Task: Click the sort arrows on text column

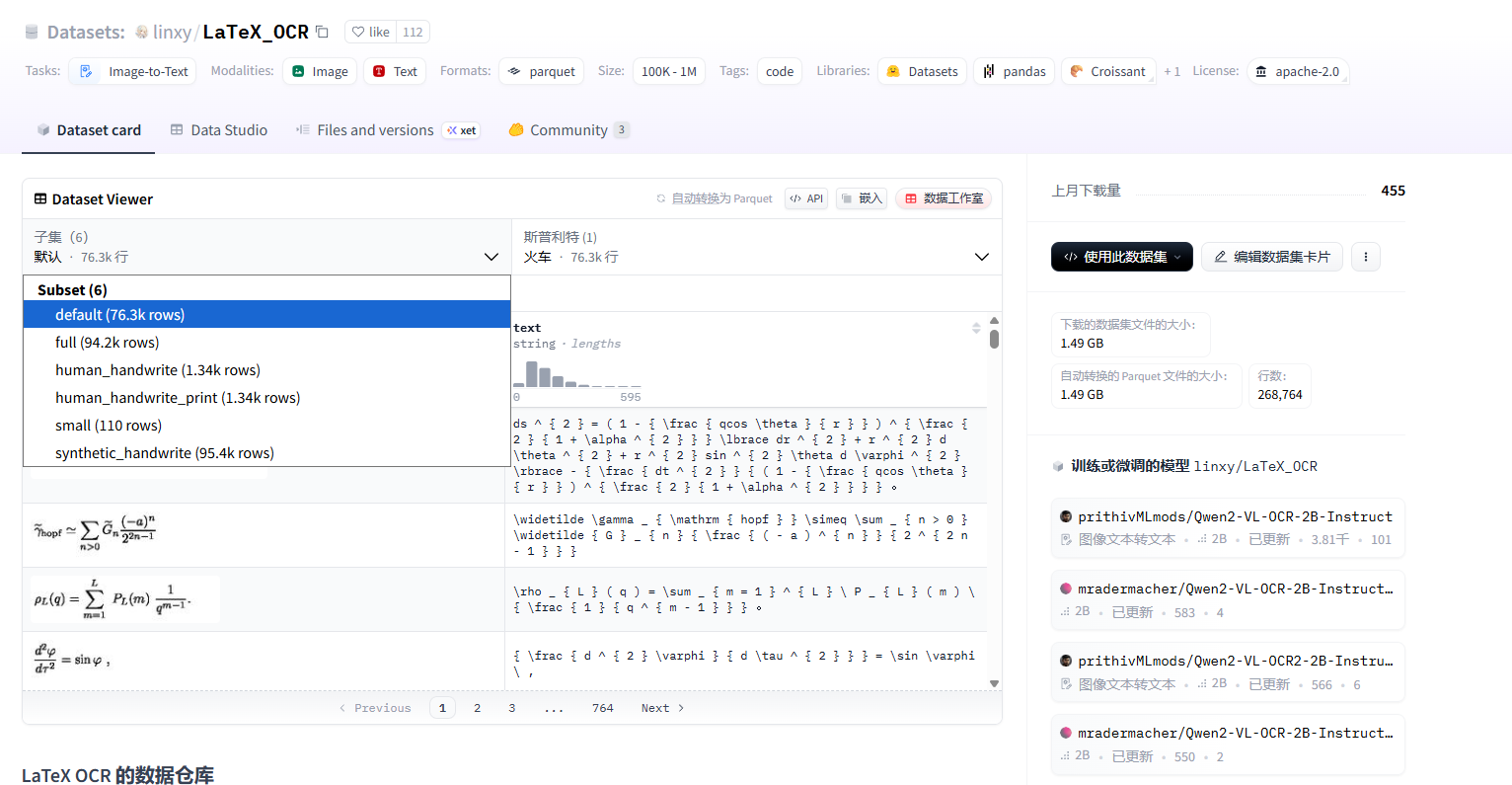Action: tap(976, 328)
